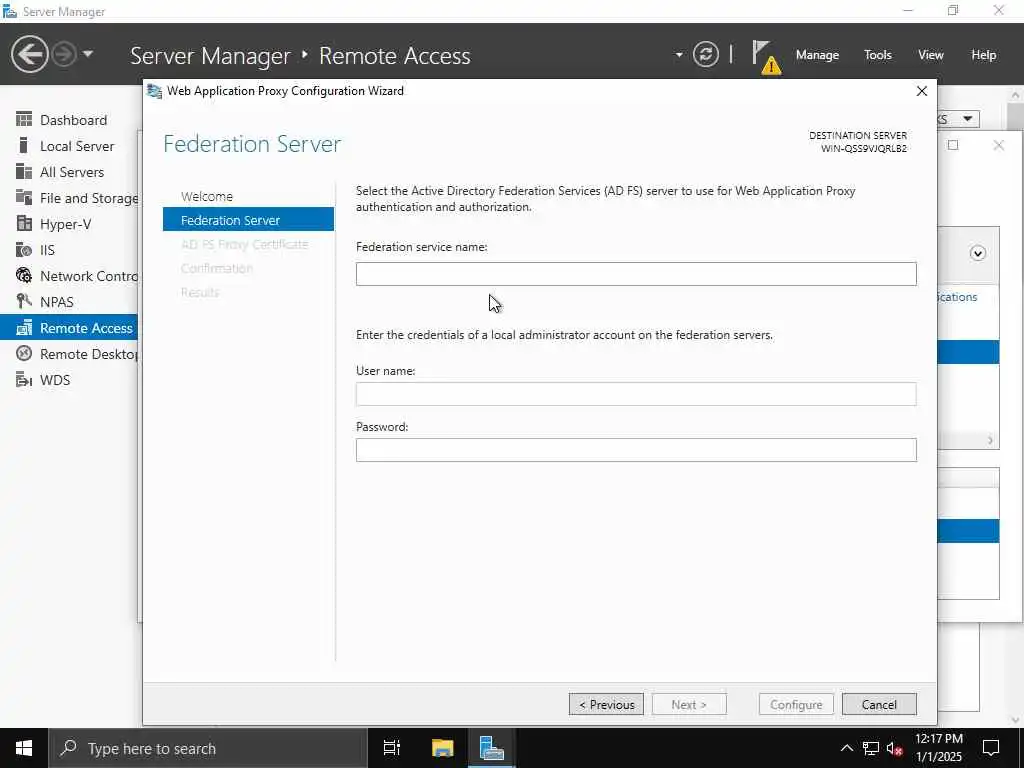Open the View menu
The width and height of the screenshot is (1024, 768).
(930, 55)
